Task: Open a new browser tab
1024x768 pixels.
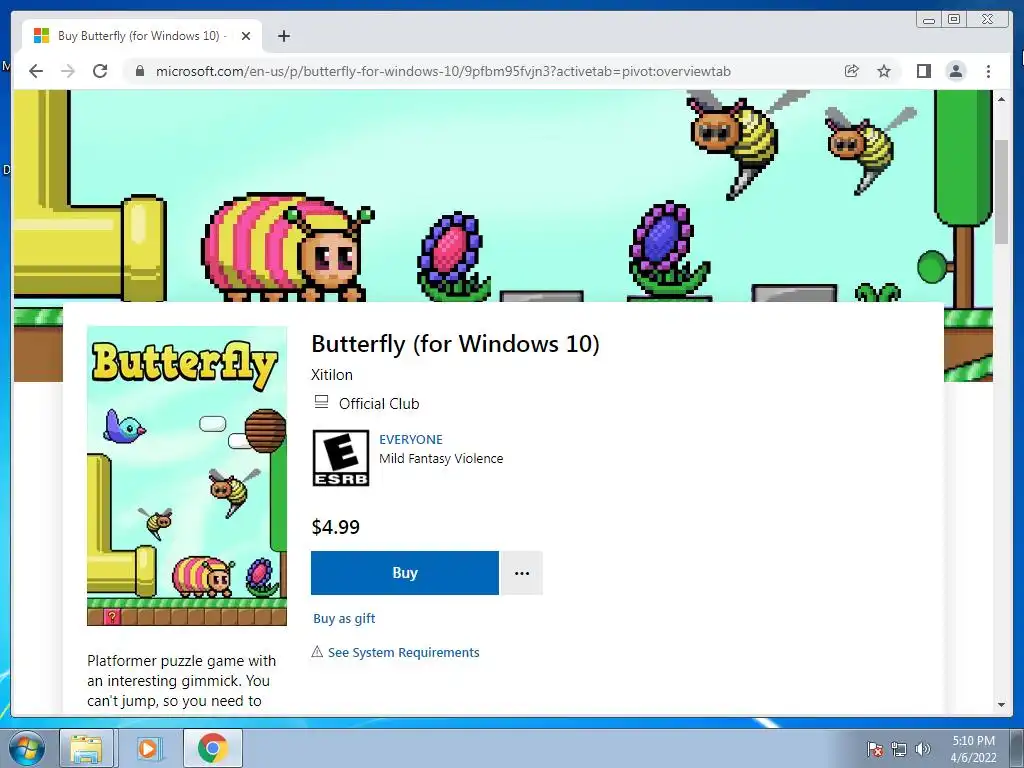Action: 283,36
